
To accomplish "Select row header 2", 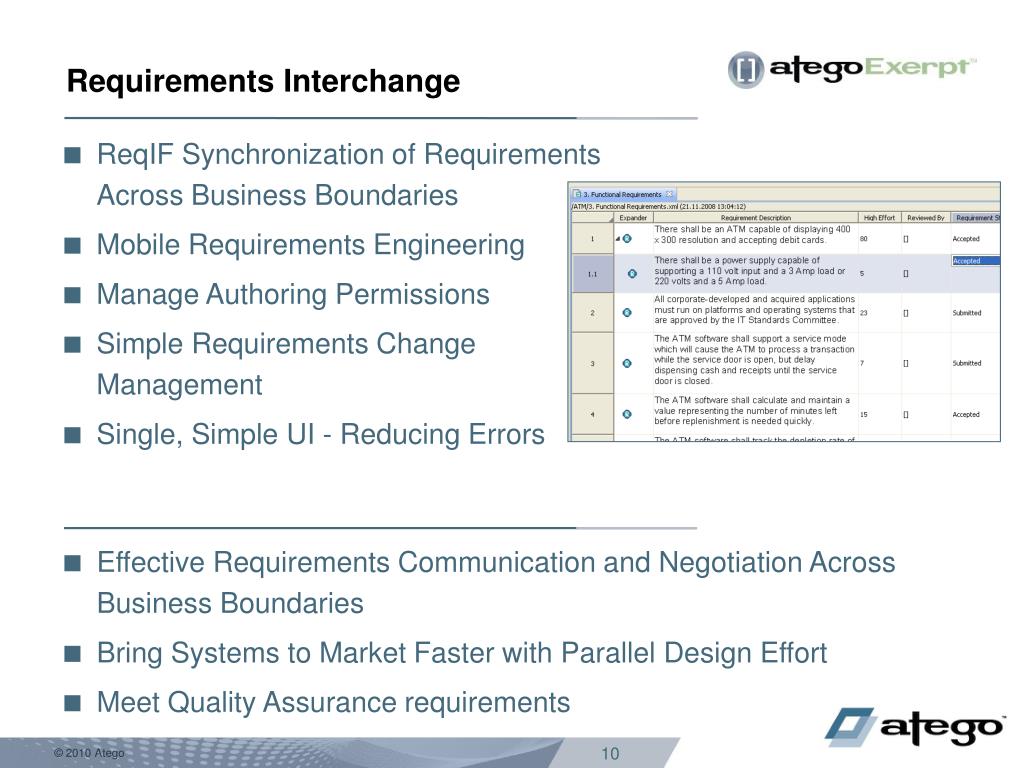I will point(592,313).
